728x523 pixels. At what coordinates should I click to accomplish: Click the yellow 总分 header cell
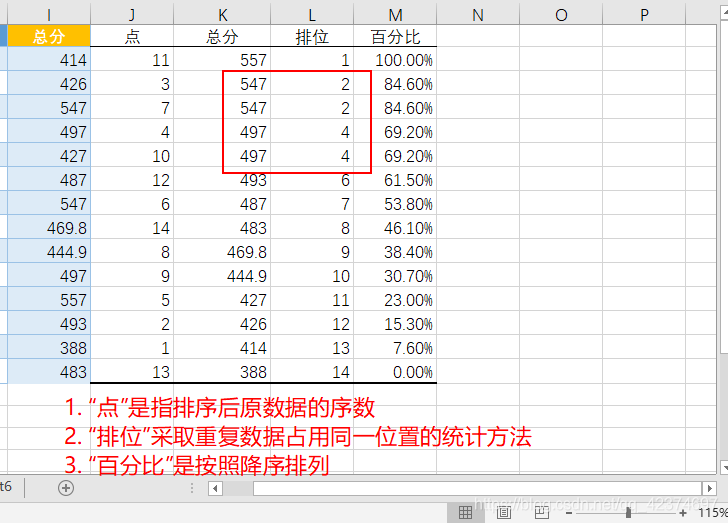click(49, 36)
